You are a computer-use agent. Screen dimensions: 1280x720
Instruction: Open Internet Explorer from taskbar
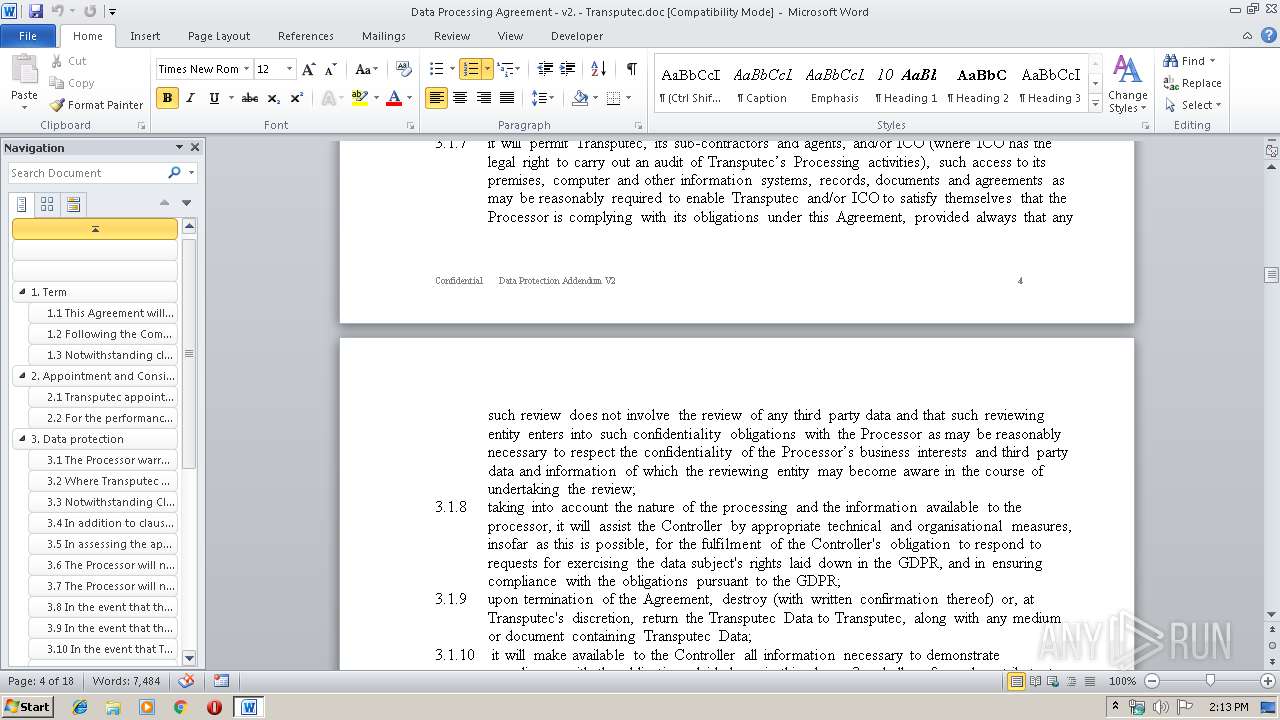(x=80, y=707)
